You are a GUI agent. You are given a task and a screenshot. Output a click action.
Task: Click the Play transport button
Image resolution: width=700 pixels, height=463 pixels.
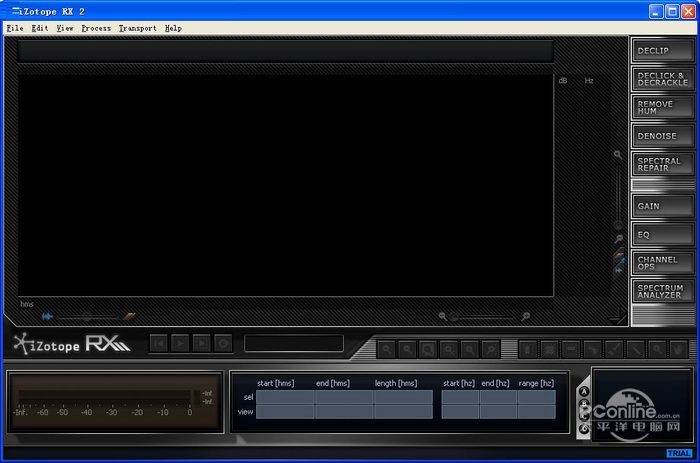180,343
